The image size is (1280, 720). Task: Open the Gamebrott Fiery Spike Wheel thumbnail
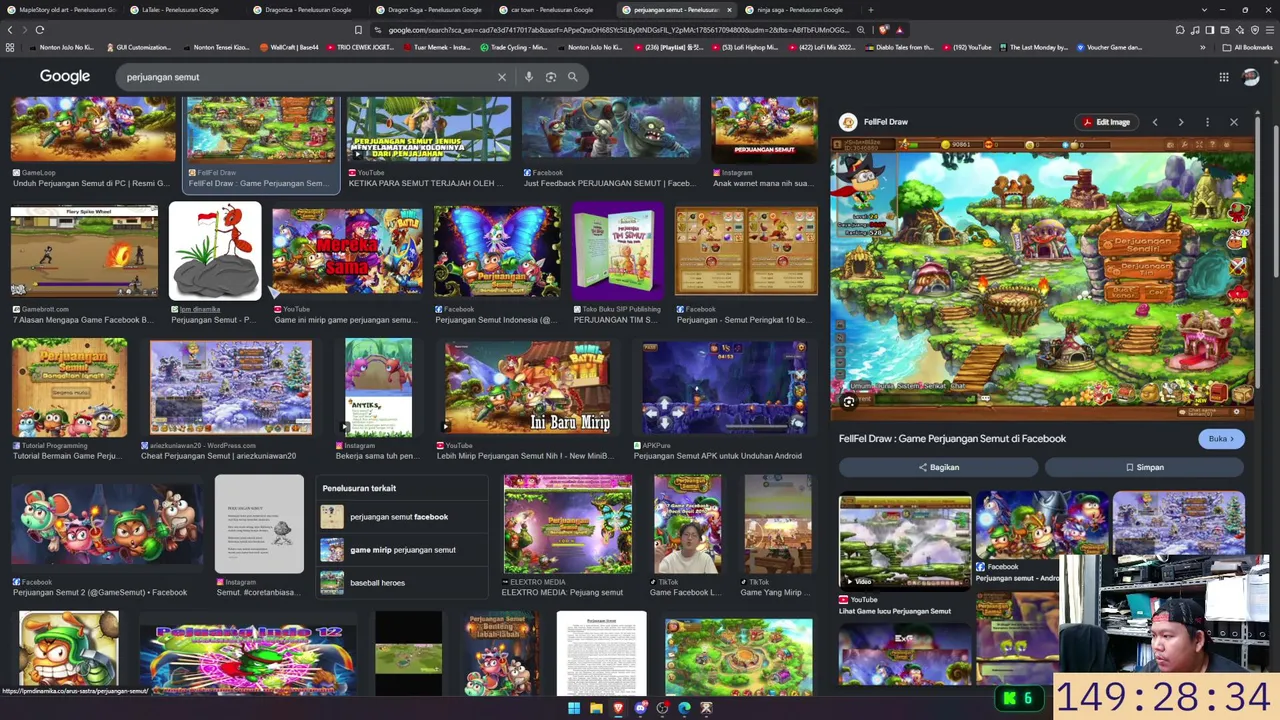click(84, 252)
